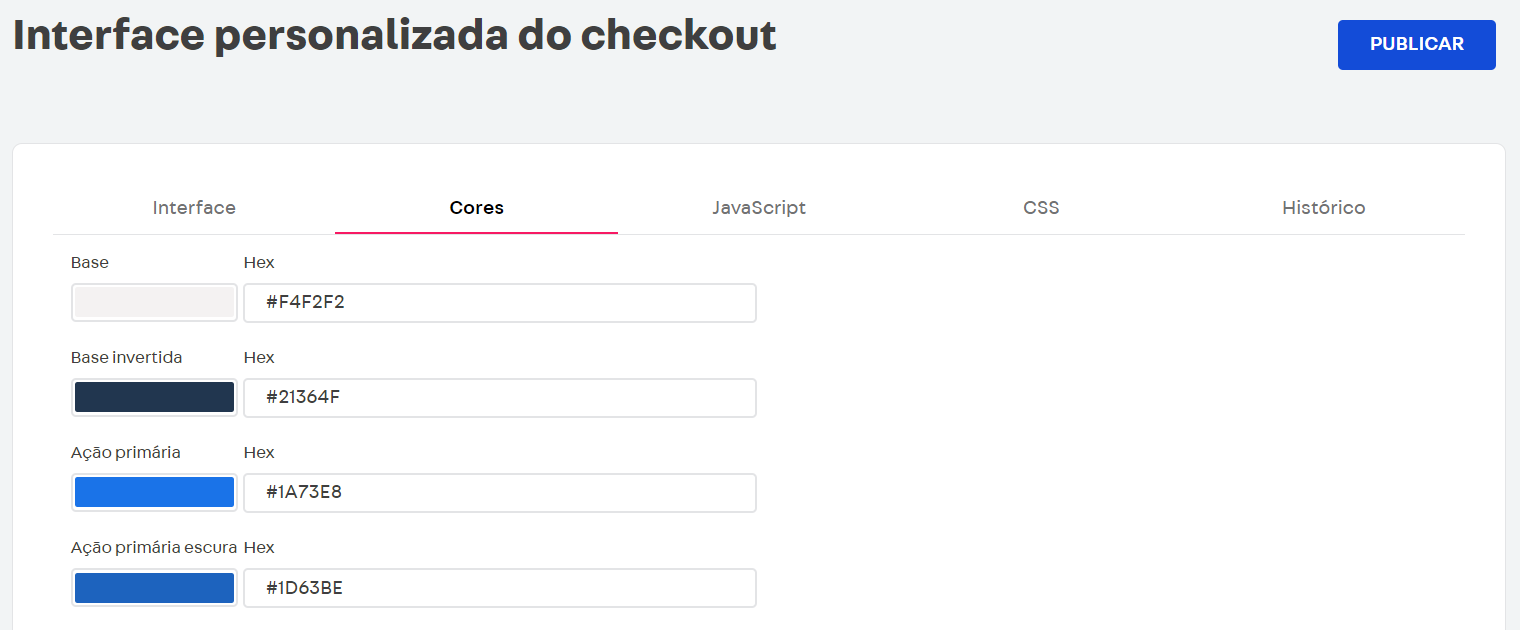Viewport: 1520px width, 630px height.
Task: Open the Ação primária blue color swatch
Action: [154, 492]
